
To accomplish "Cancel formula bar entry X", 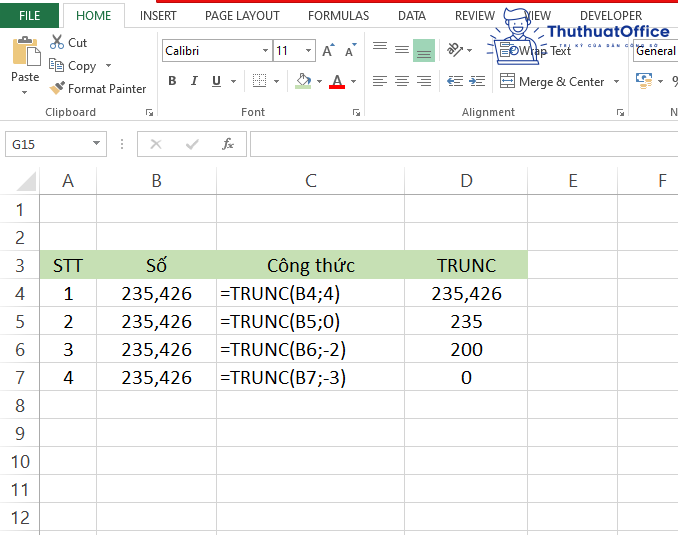I will coord(156,144).
